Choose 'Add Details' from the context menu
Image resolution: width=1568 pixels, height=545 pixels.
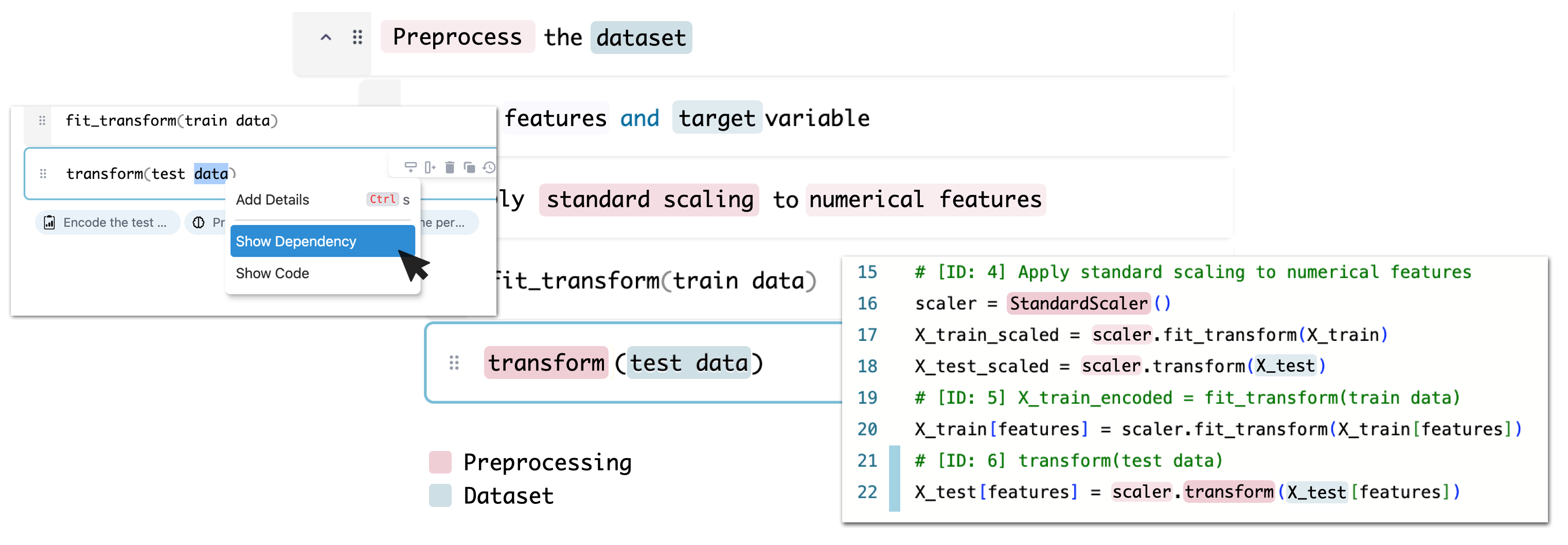pyautogui.click(x=273, y=199)
